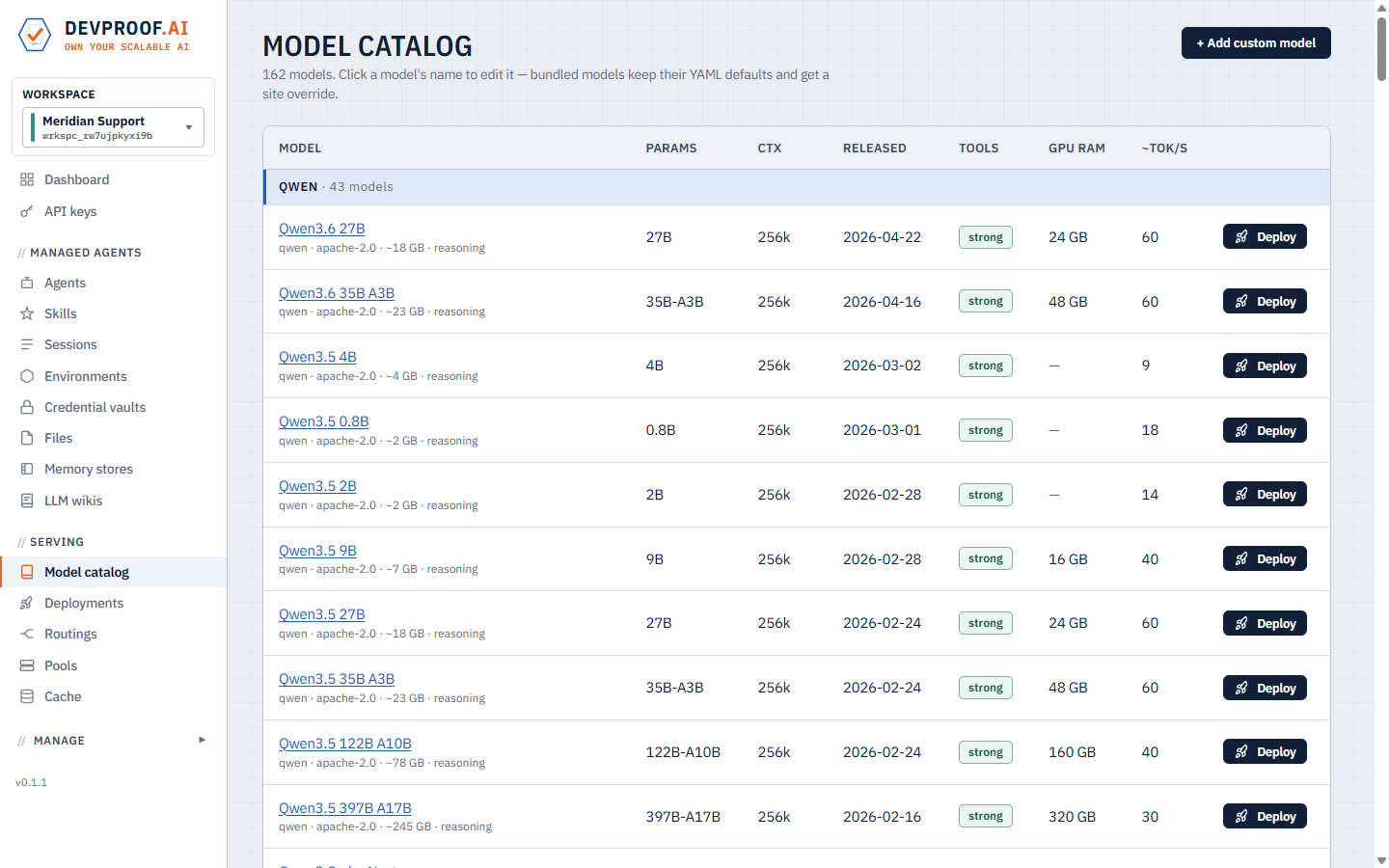Open the Qwen3.5 397B A17B link
The width and height of the screenshot is (1389, 868).
[345, 808]
